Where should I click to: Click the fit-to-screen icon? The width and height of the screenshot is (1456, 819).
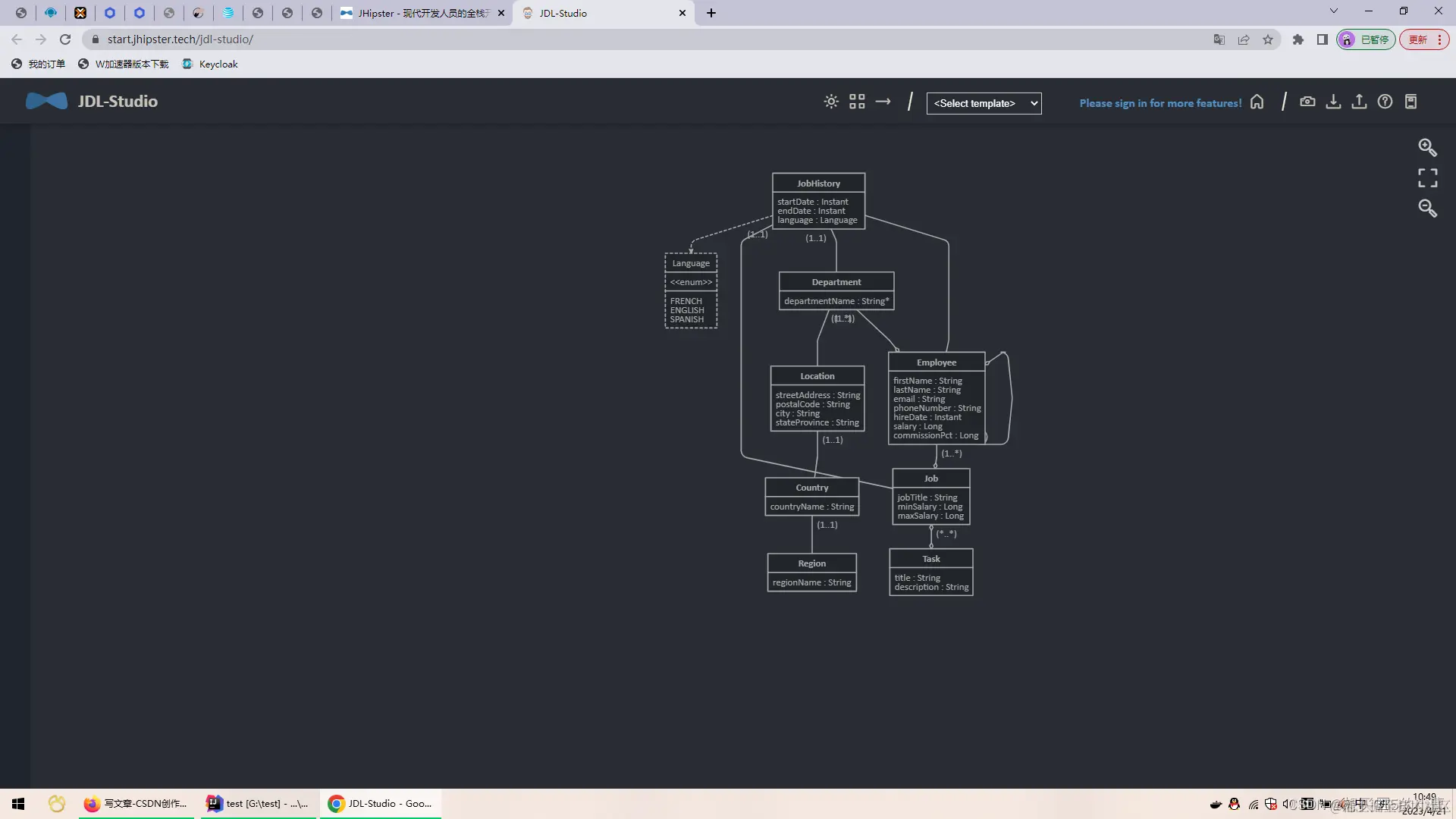[x=1427, y=178]
